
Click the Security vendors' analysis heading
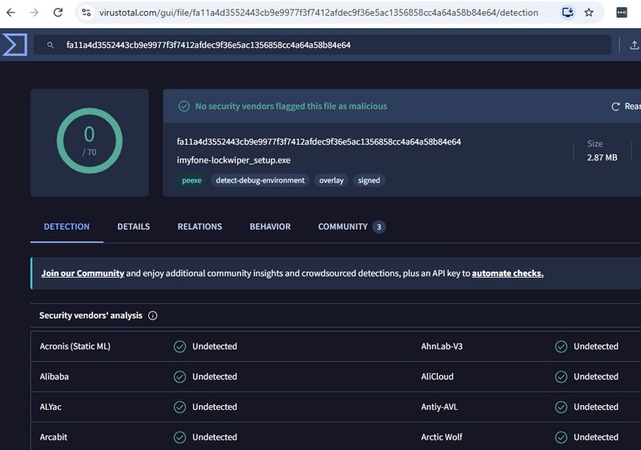click(x=91, y=316)
